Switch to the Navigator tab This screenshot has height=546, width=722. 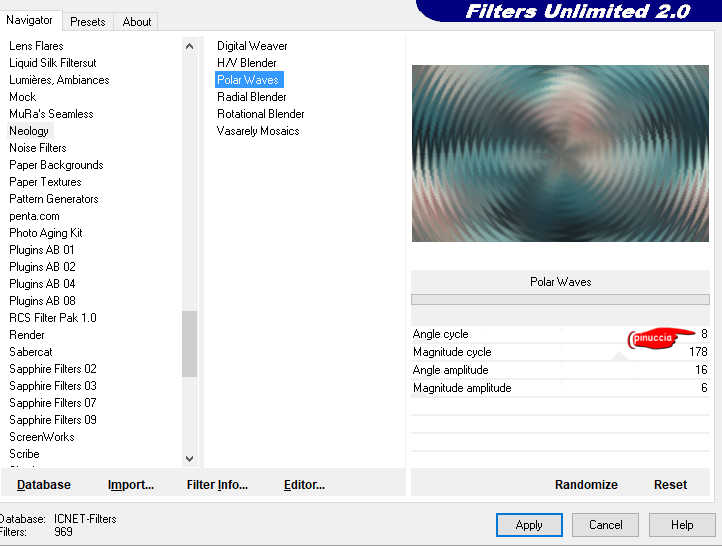(29, 20)
